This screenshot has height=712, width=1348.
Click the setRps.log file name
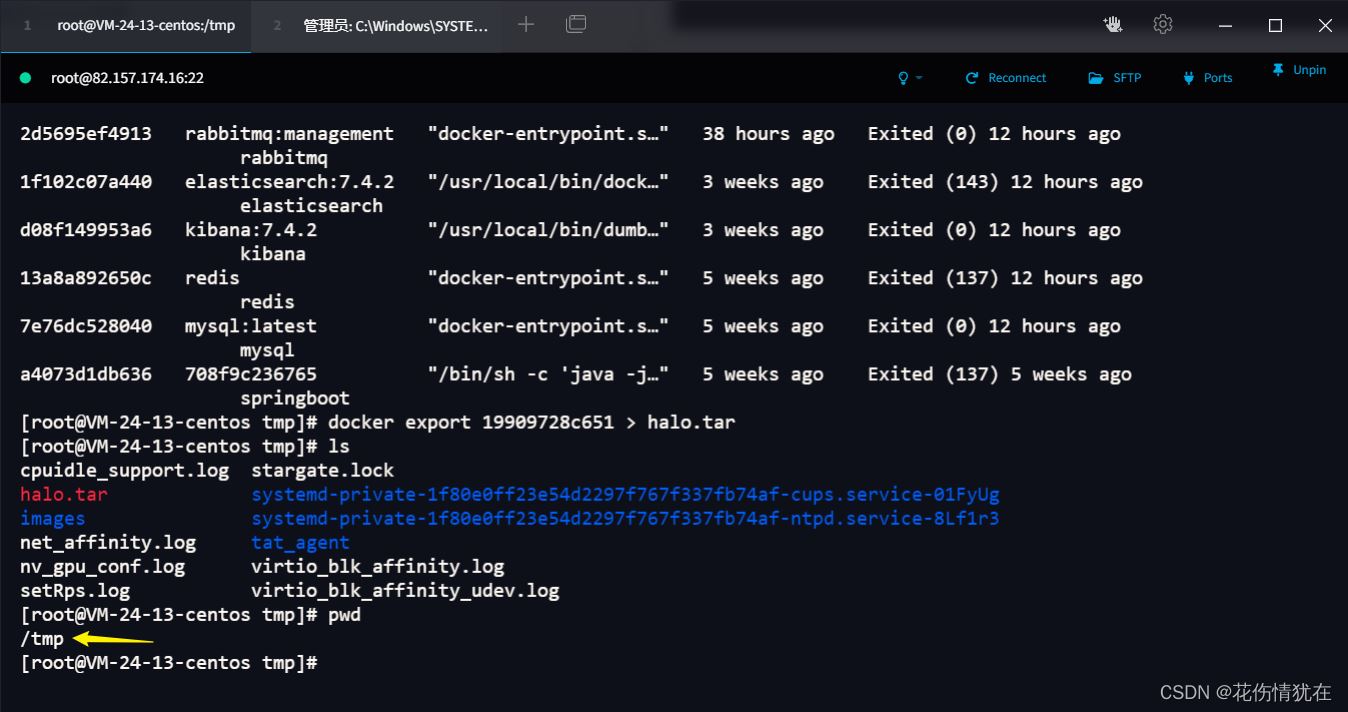pos(75,590)
